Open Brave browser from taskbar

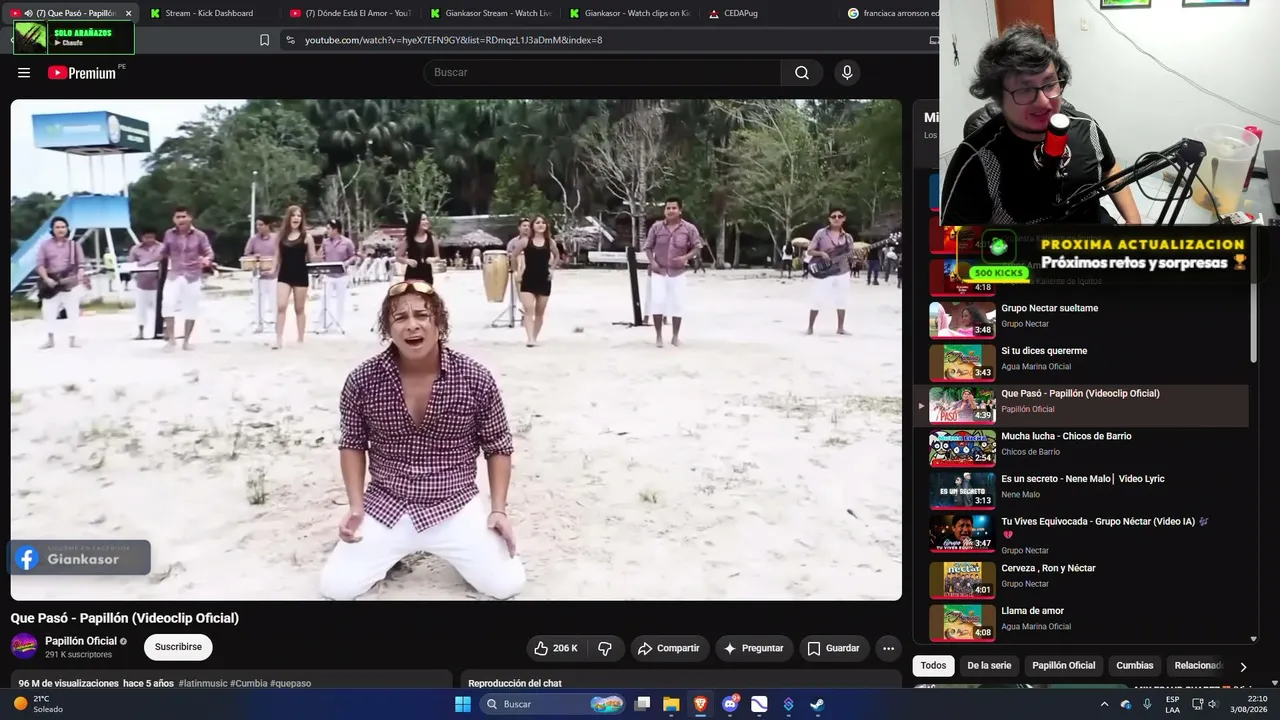(x=700, y=704)
